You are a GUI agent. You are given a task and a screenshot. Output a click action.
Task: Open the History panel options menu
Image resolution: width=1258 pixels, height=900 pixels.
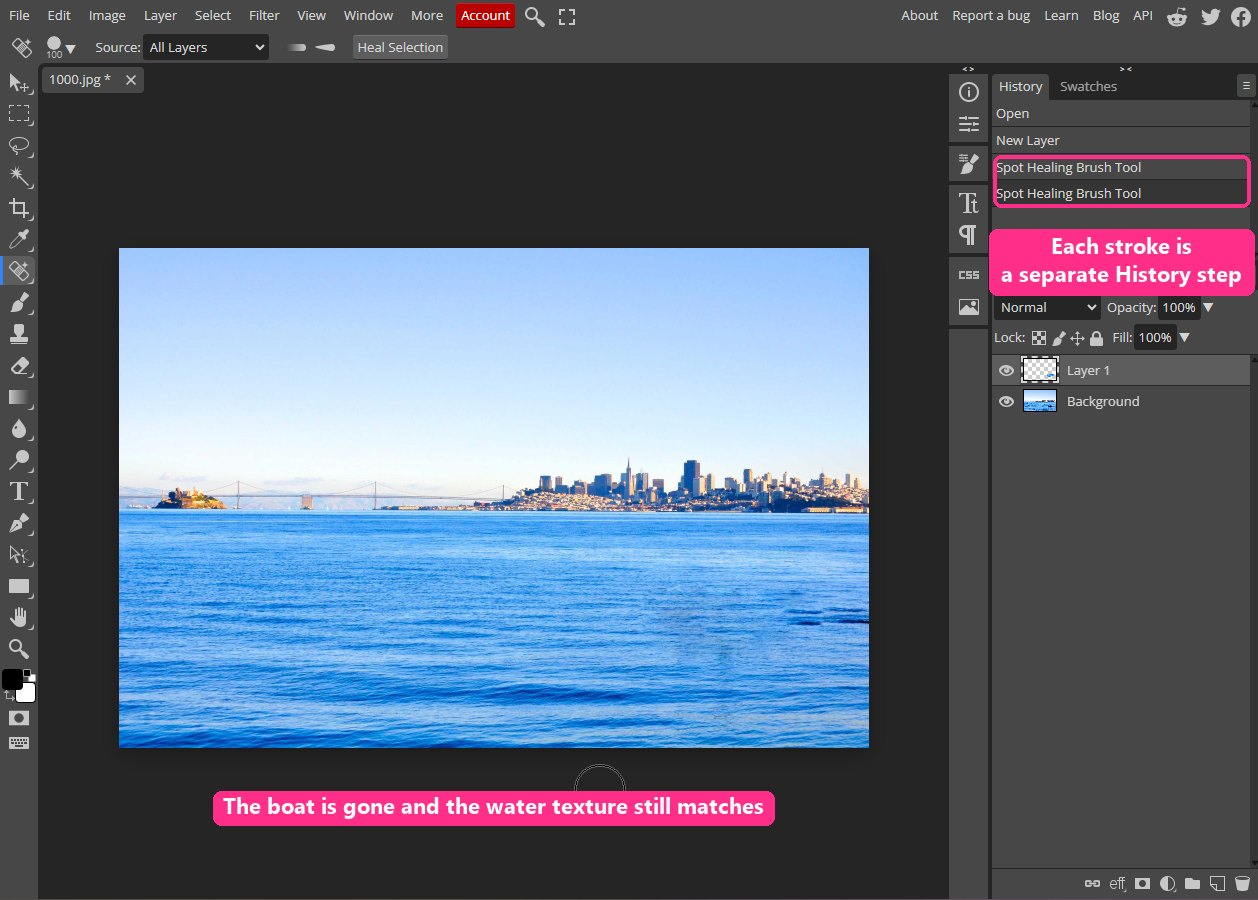coord(1245,86)
